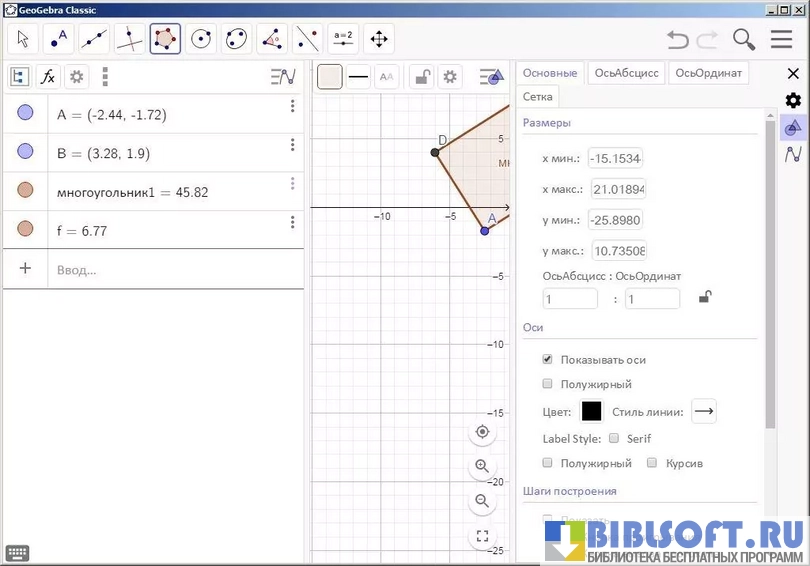
Task: Select the Point tool
Action: pyautogui.click(x=58, y=39)
